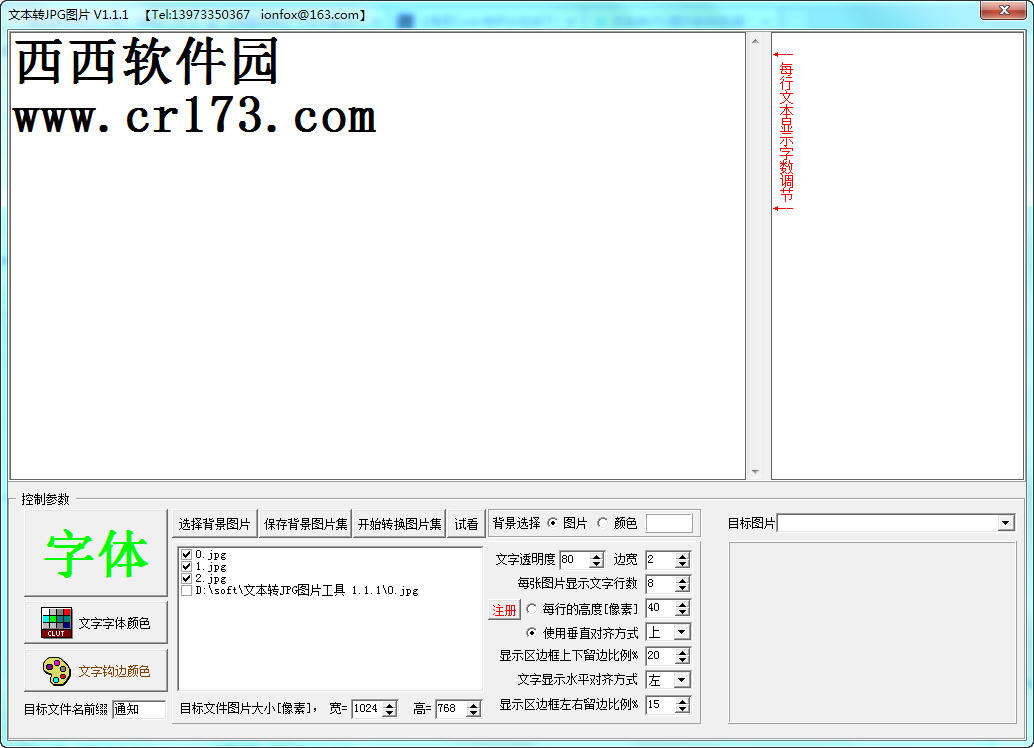
Task: Select 颜色 as the background type
Action: pos(602,523)
